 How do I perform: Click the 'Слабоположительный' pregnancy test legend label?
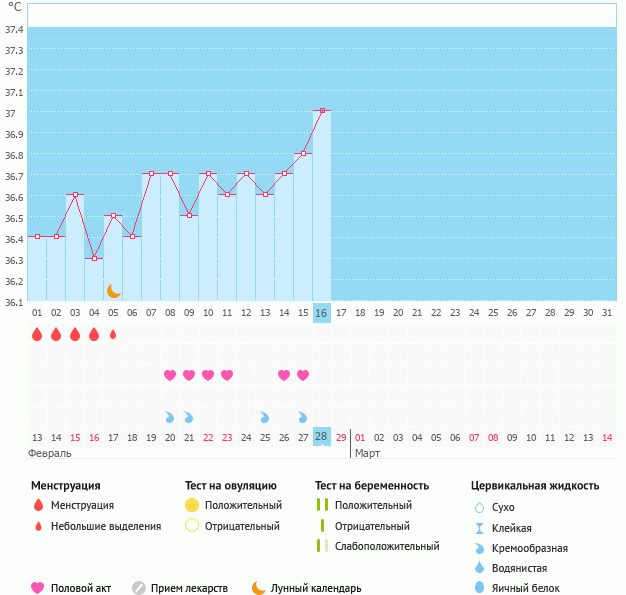coord(387,546)
